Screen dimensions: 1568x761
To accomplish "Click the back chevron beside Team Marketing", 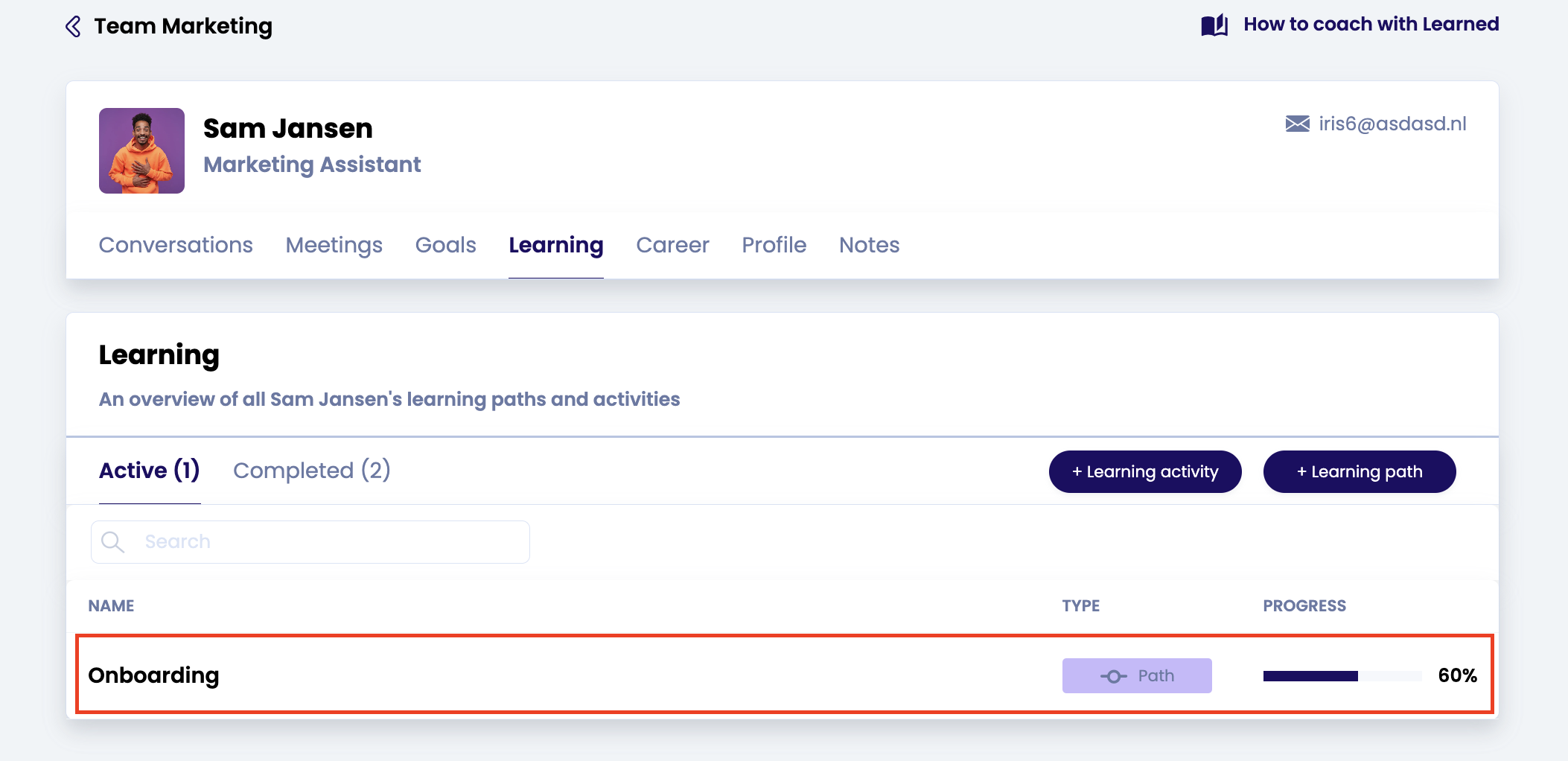I will tap(73, 27).
